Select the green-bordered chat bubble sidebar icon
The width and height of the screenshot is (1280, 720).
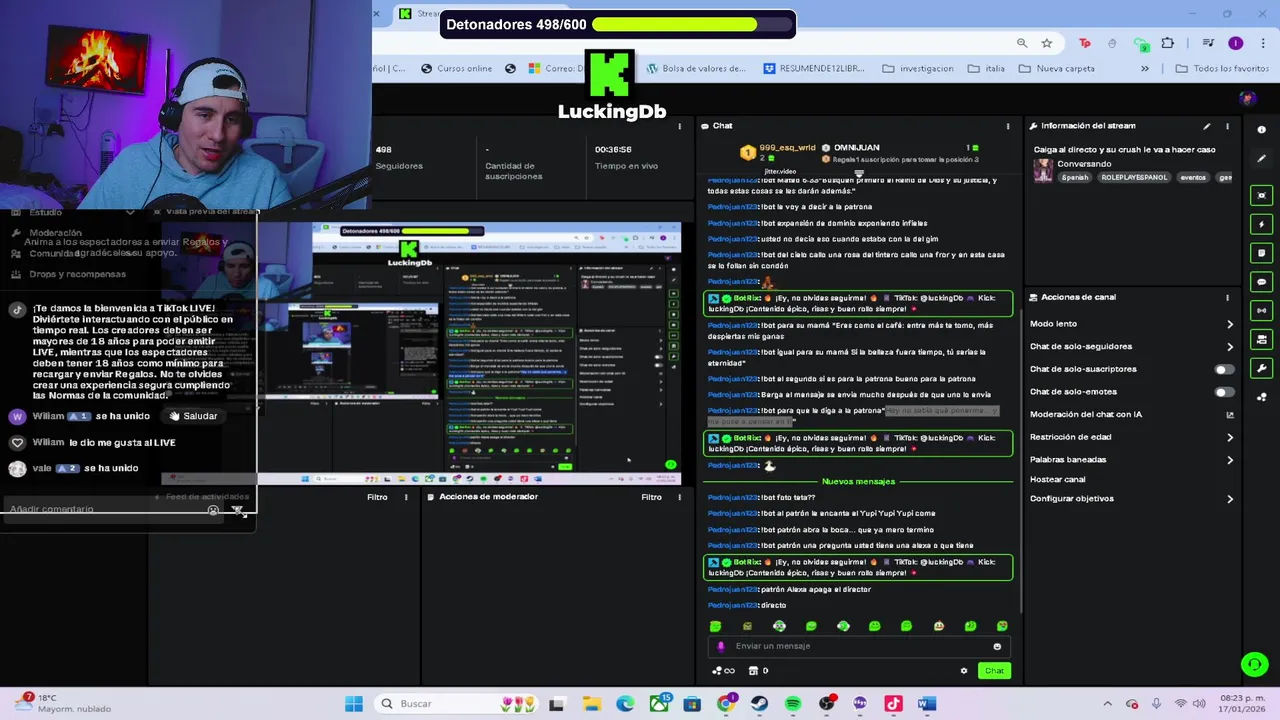pyautogui.click(x=1262, y=282)
